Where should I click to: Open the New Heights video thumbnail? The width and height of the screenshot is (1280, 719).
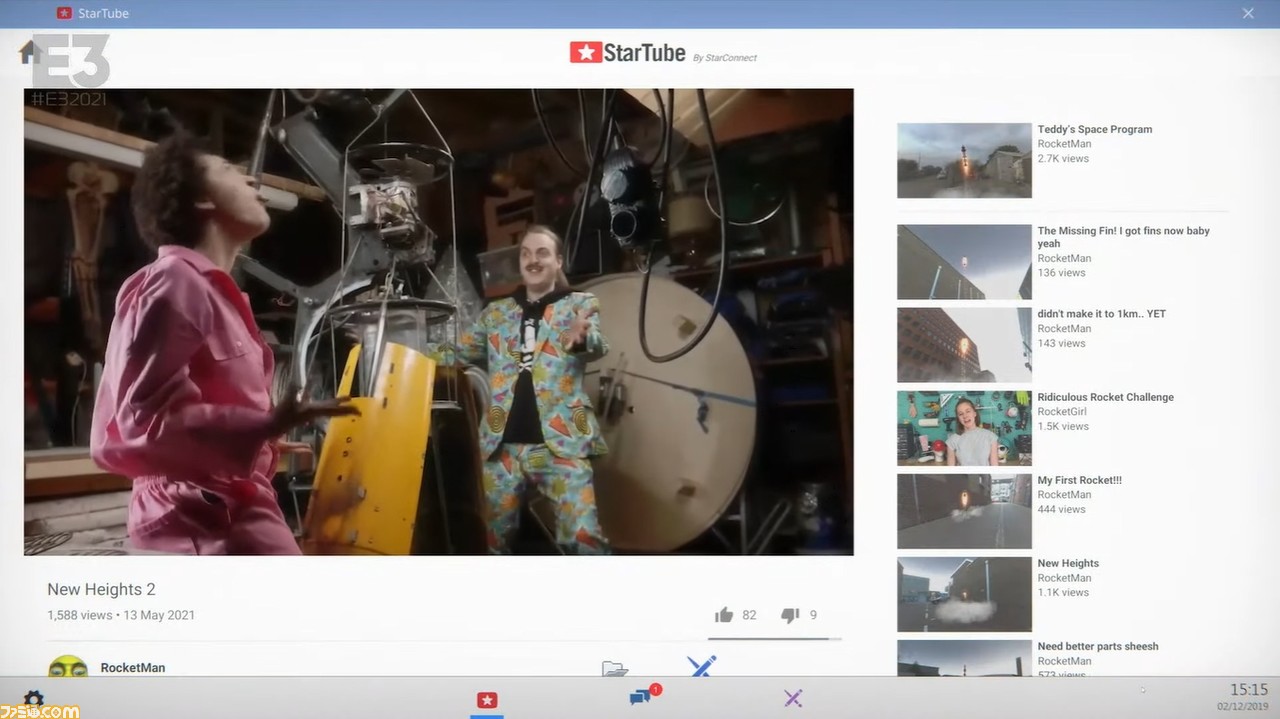tap(964, 594)
